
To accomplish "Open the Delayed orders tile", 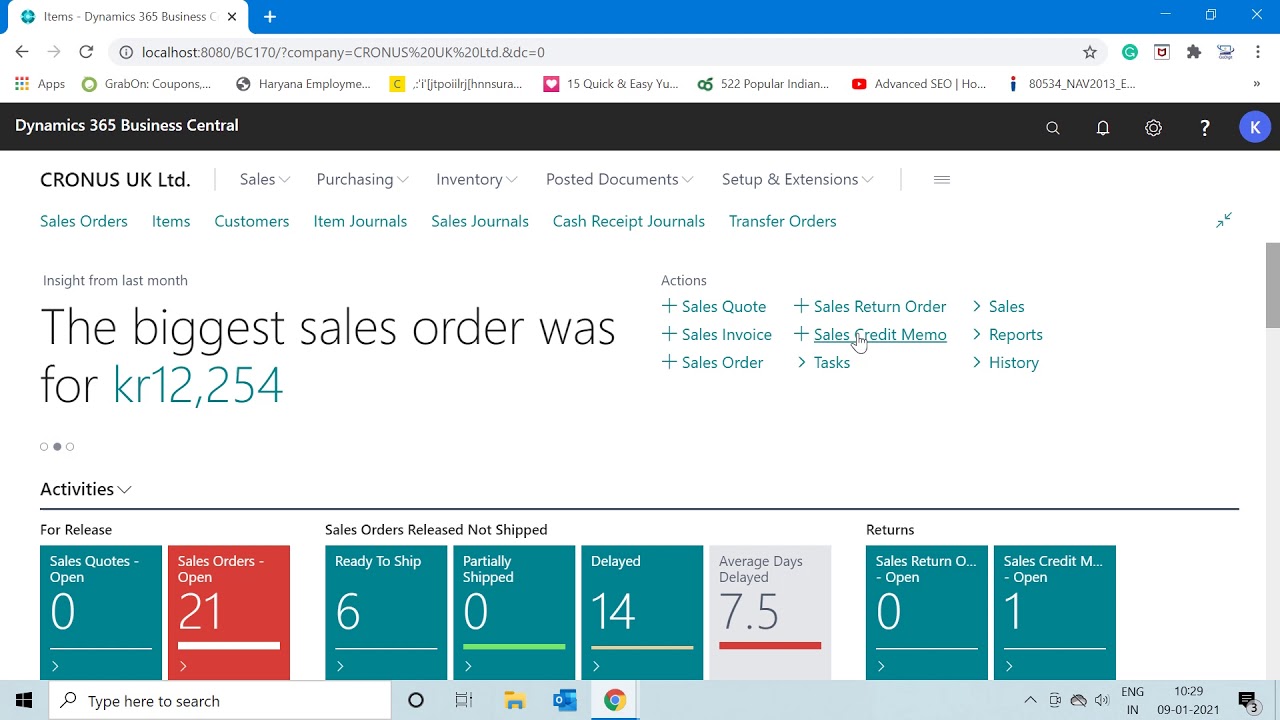I will (x=642, y=612).
